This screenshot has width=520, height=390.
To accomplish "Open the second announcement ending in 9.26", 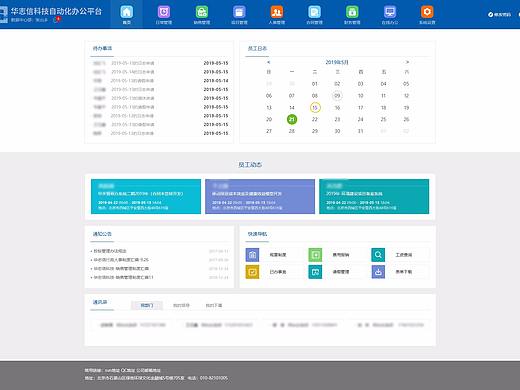I will click(120, 260).
